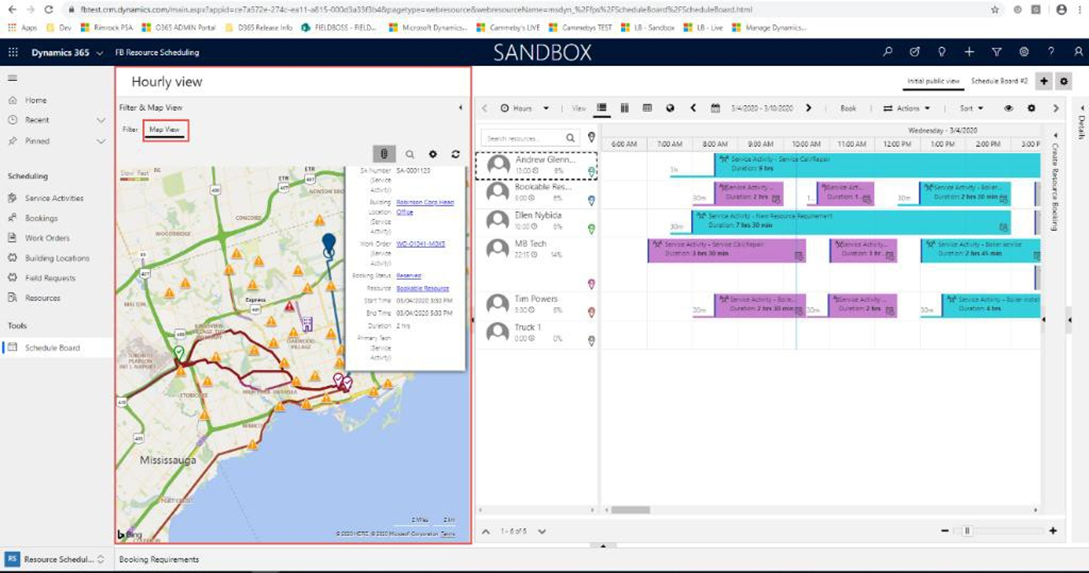The image size is (1089, 573).
Task: Expand the Details side panel
Action: coord(1081,124)
